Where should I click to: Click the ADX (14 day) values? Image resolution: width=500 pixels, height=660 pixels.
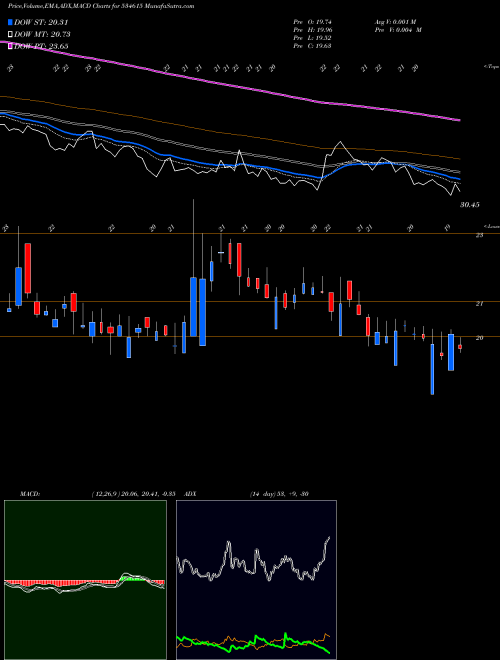(279, 494)
